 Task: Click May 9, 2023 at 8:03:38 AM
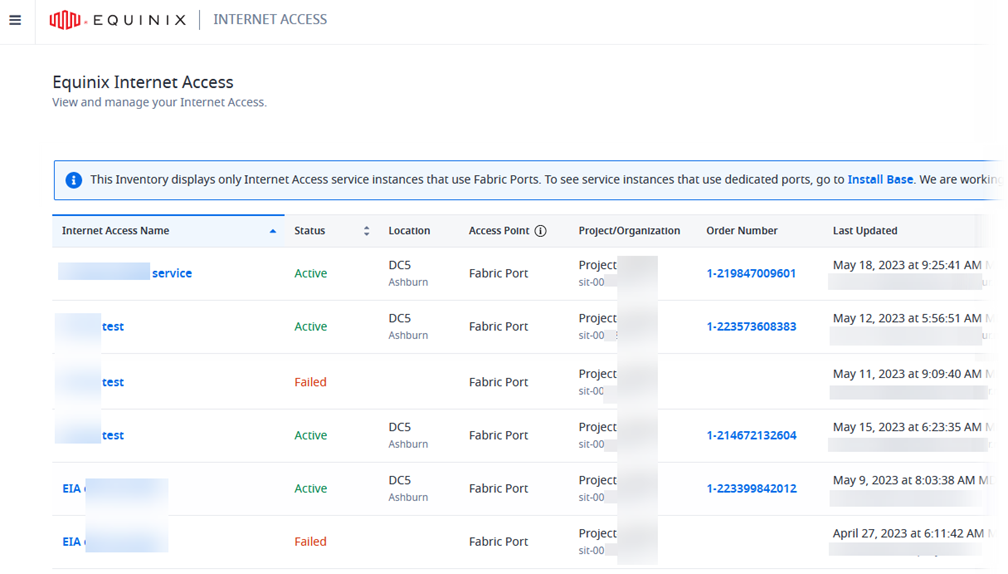903,480
